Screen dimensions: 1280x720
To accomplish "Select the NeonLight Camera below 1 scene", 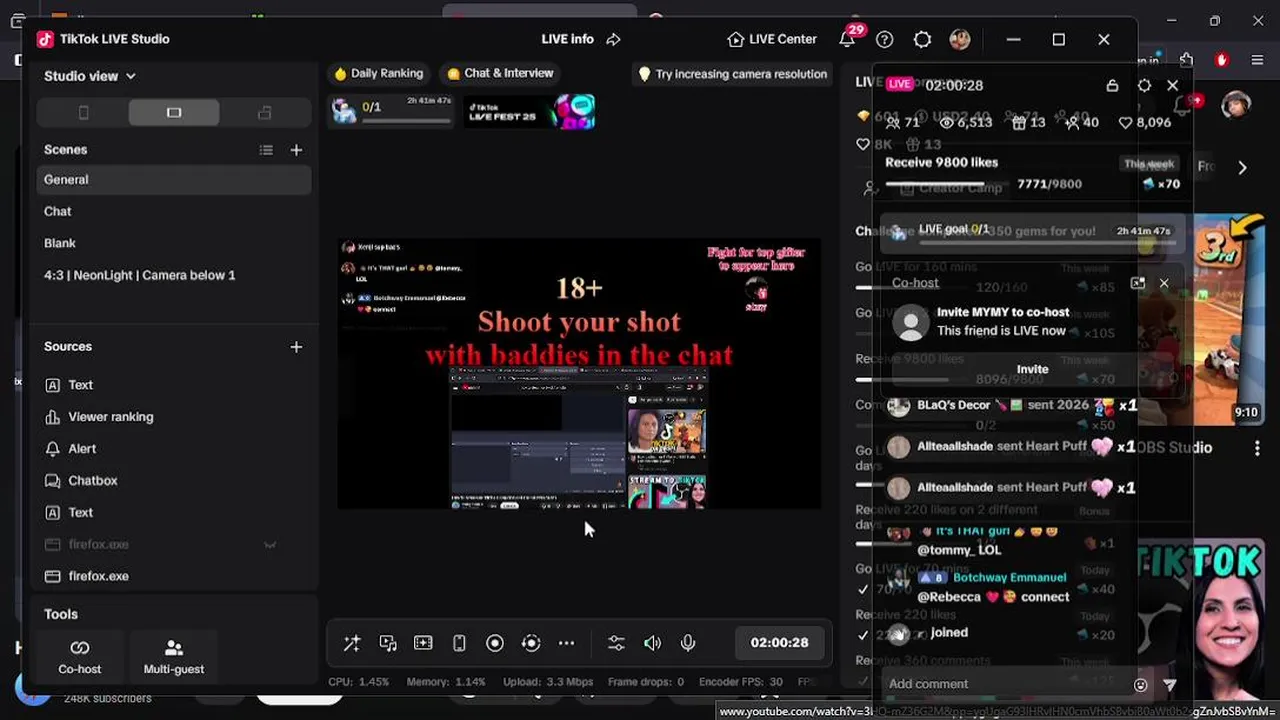I will [174, 275].
